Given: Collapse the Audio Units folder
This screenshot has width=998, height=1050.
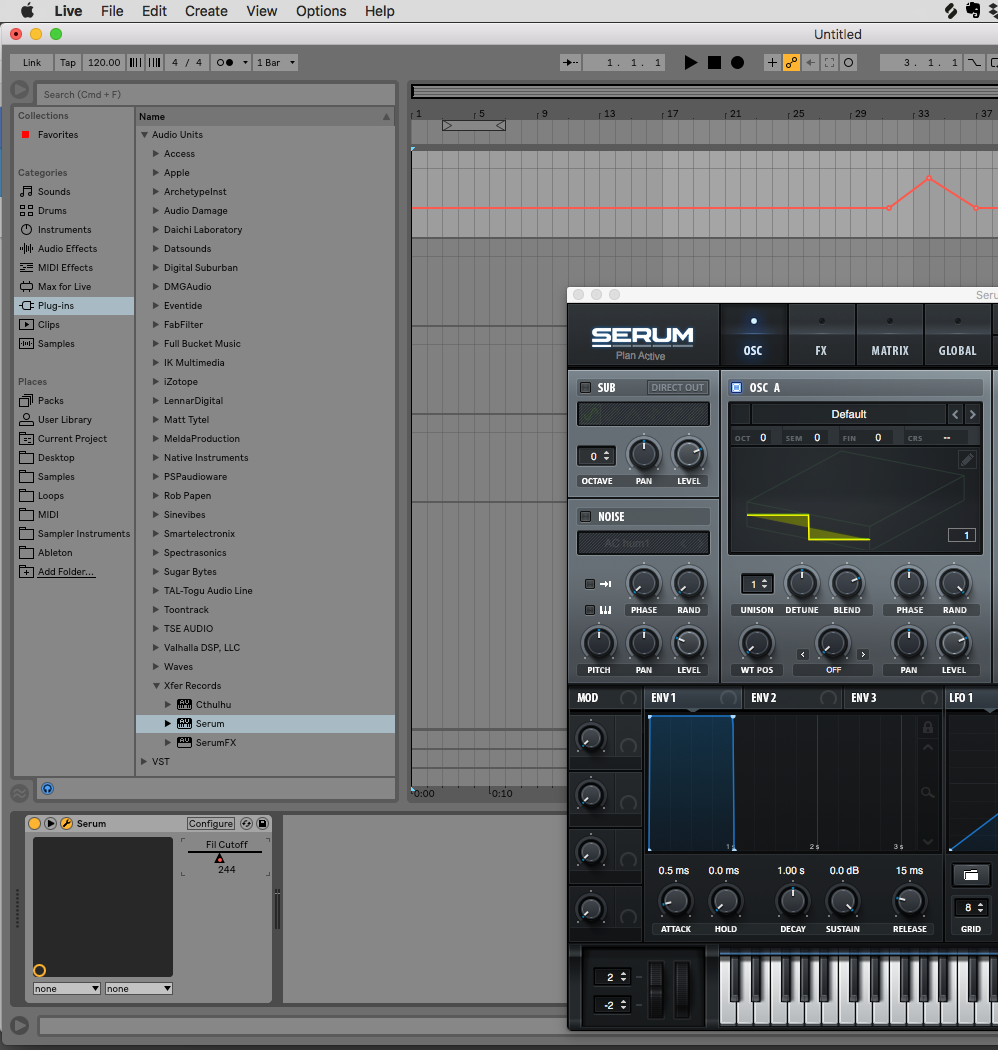Looking at the screenshot, I should coord(144,135).
